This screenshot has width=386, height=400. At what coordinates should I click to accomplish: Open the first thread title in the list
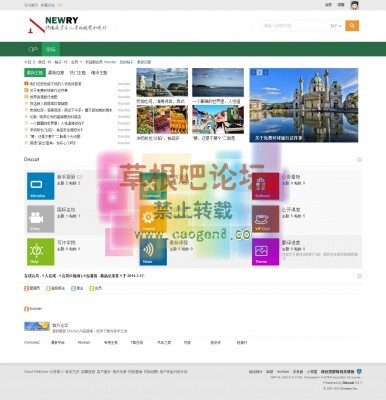56,84
